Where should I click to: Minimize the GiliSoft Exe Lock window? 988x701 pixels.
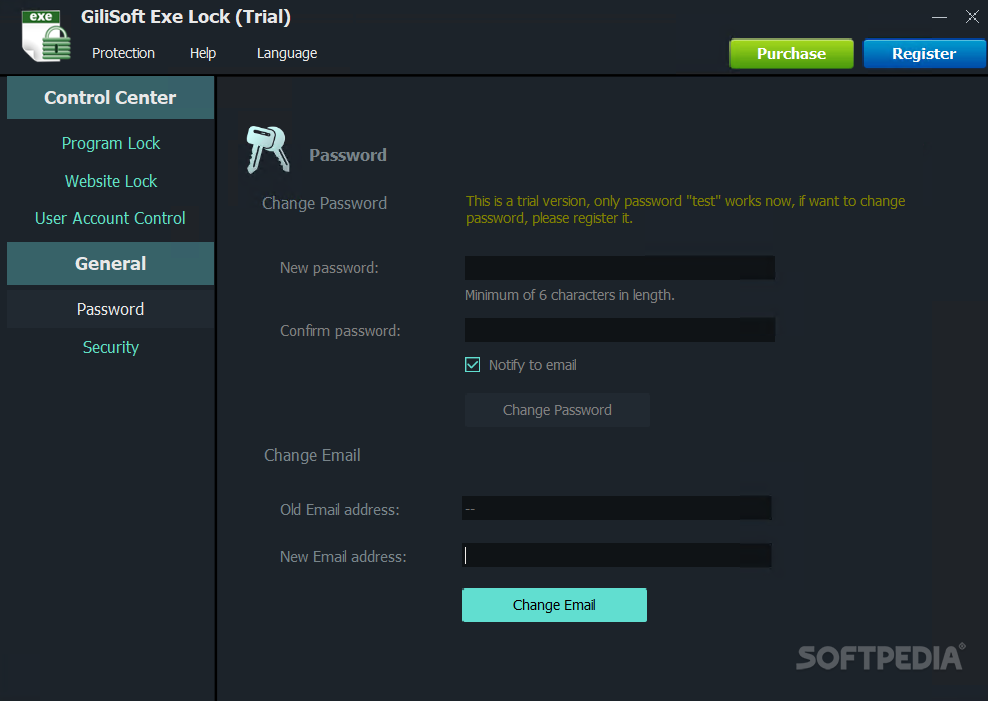(x=939, y=17)
